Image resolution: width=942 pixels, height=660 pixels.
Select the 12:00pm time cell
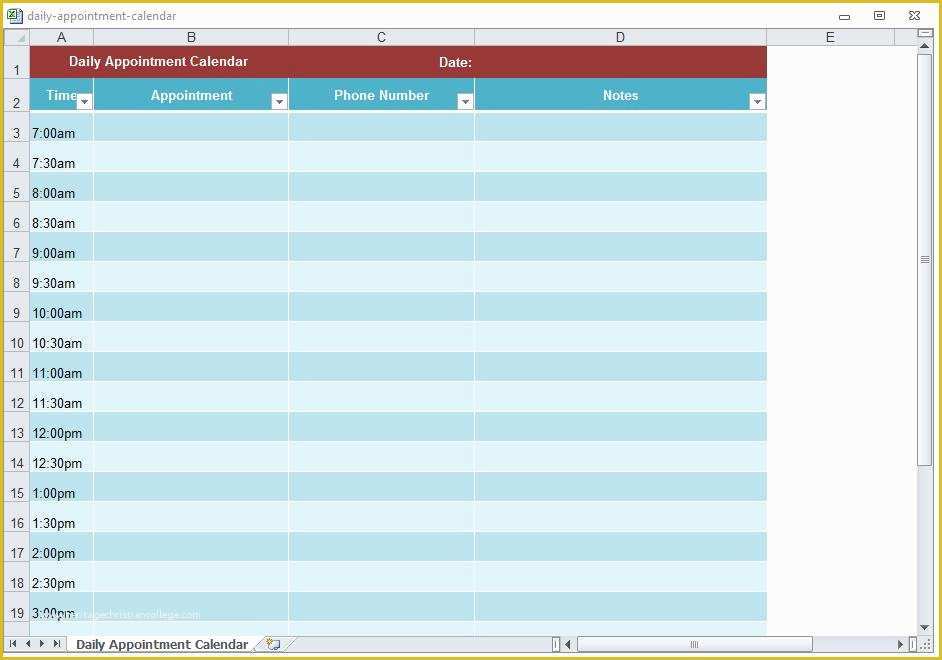coord(61,427)
